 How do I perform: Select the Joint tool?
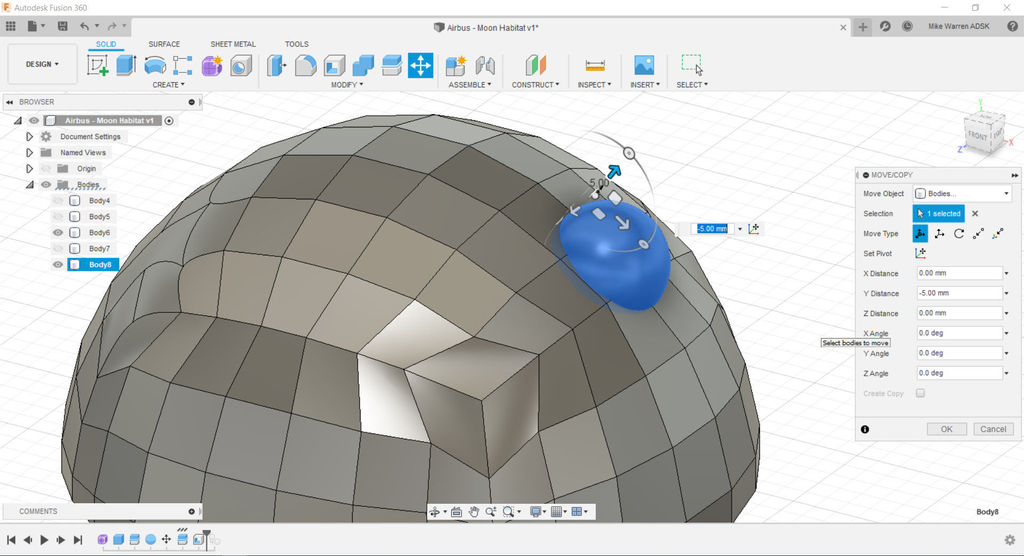[x=485, y=65]
